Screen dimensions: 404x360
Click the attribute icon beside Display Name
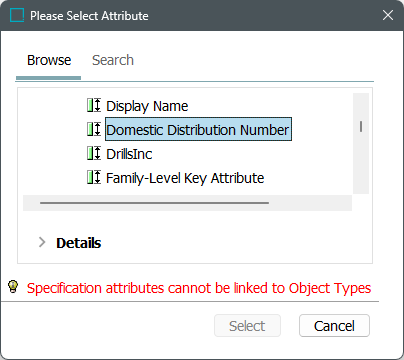(x=94, y=105)
